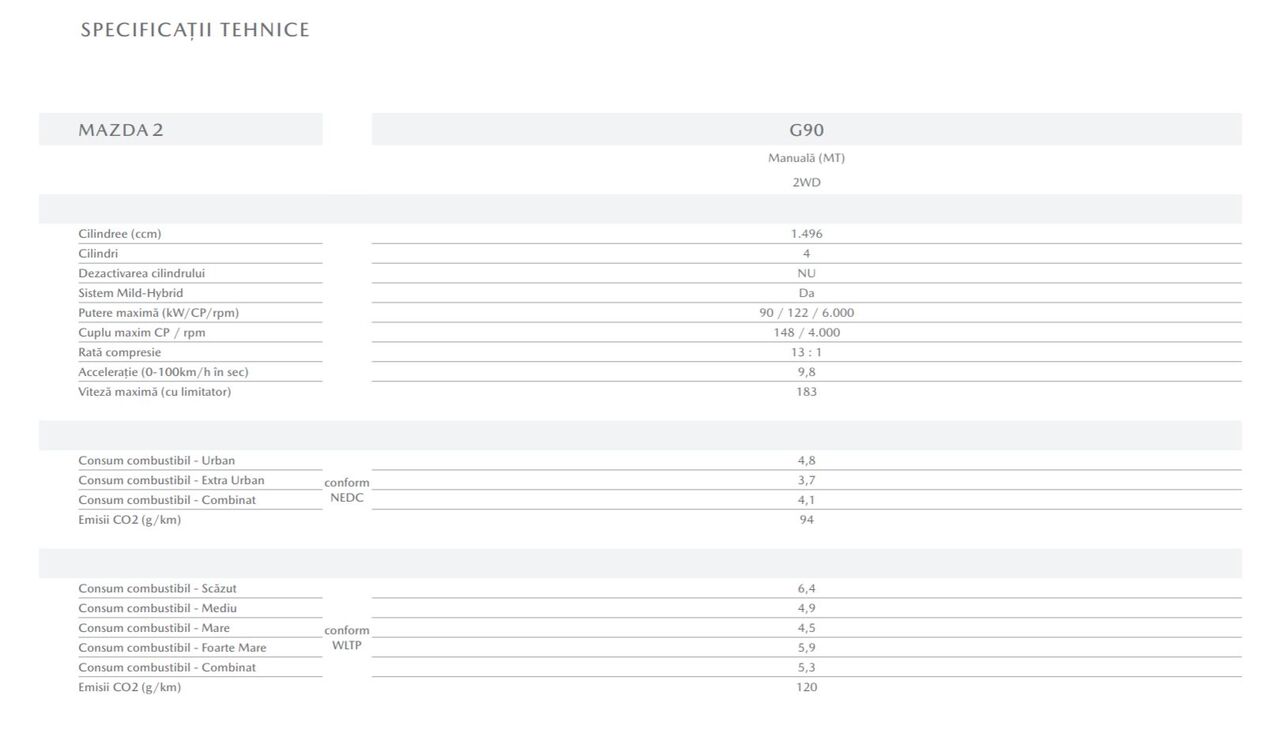Screen dimensions: 1280x733
Task: Select the Sistem Mild-Hybrid row label
Action: (131, 293)
